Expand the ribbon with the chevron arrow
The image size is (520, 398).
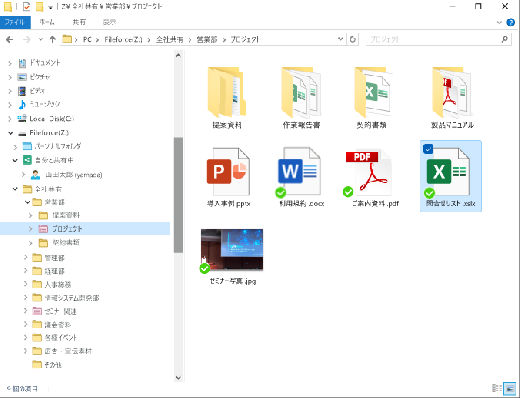499,22
